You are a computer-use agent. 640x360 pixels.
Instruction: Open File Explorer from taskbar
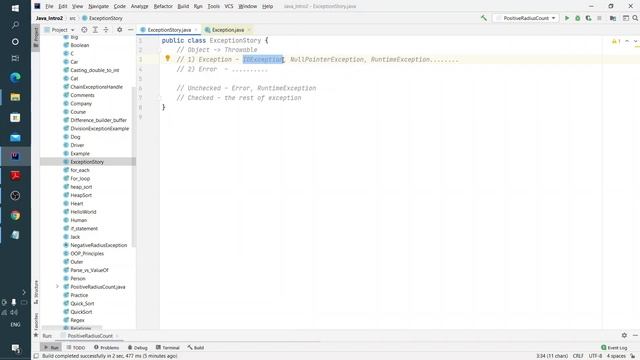15,97
